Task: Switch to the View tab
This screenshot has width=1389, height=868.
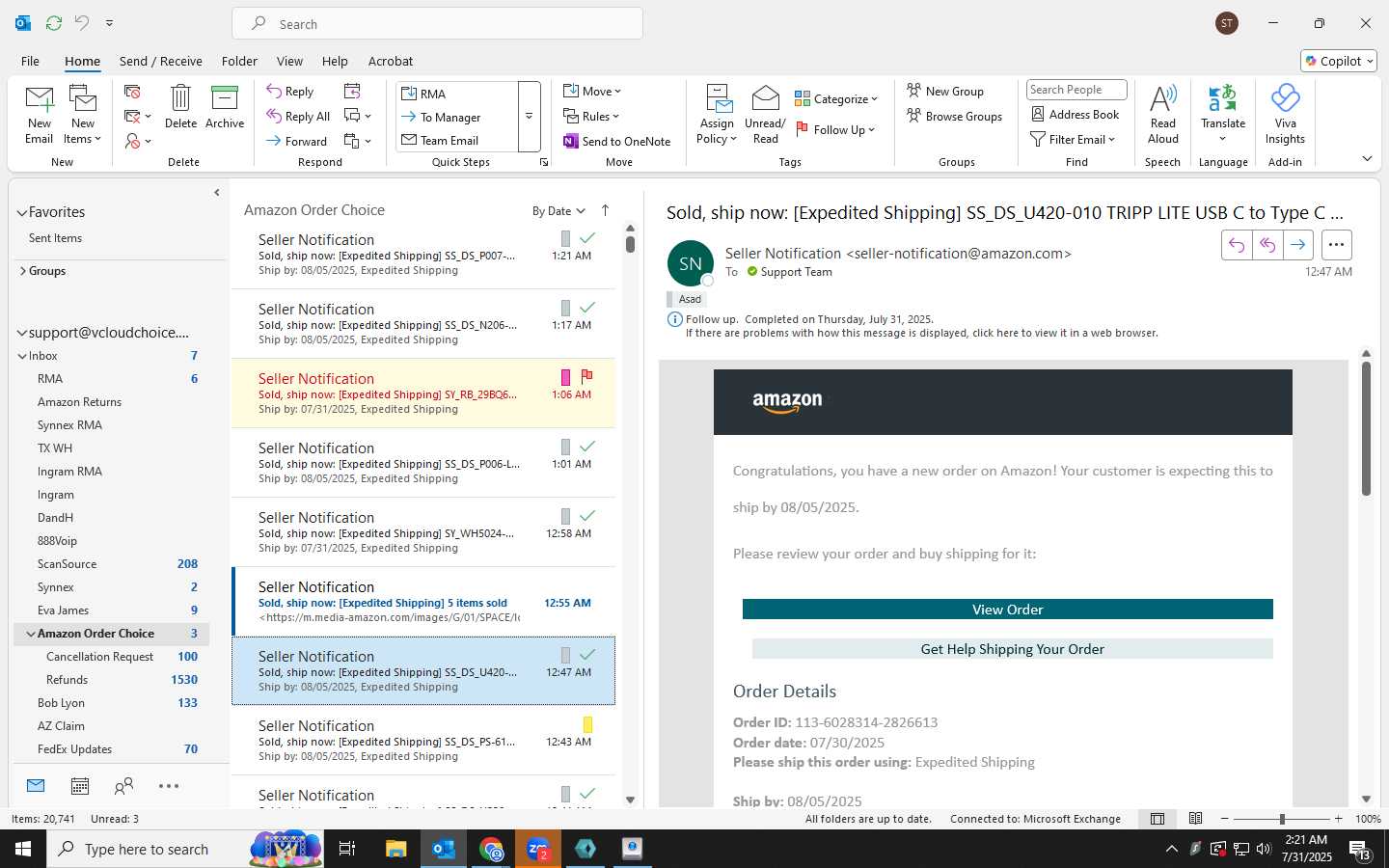Action: pos(289,61)
